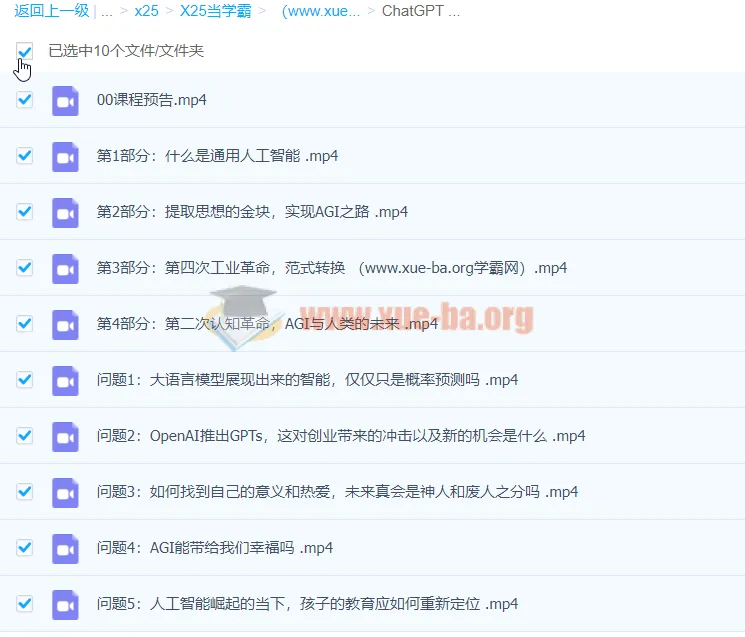Deselect the 问题4 AGI幸福 file checkbox

point(25,548)
